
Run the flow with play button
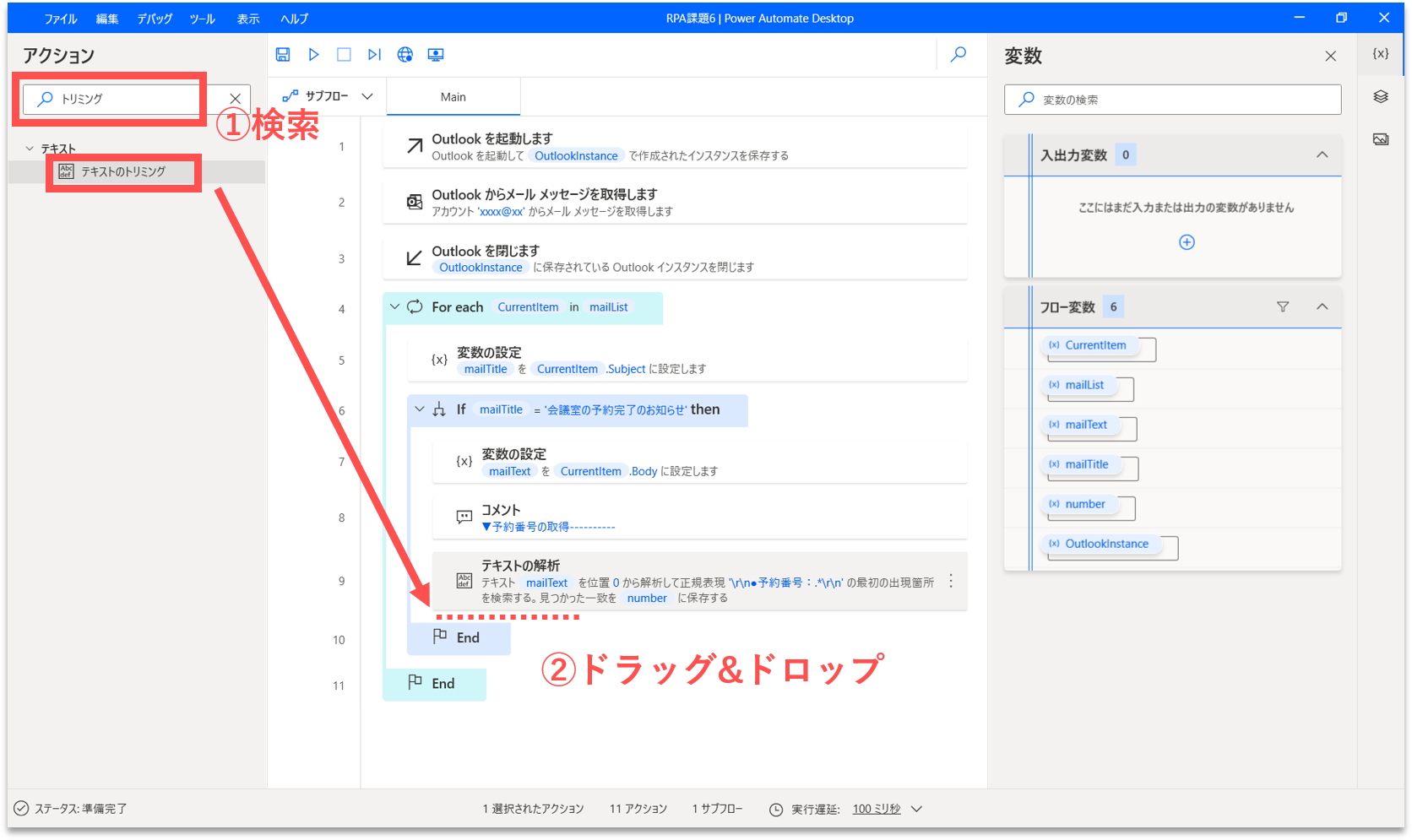pos(313,55)
